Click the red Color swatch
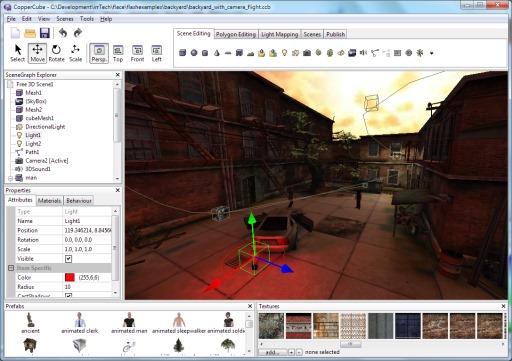512x361 pixels. (x=70, y=277)
